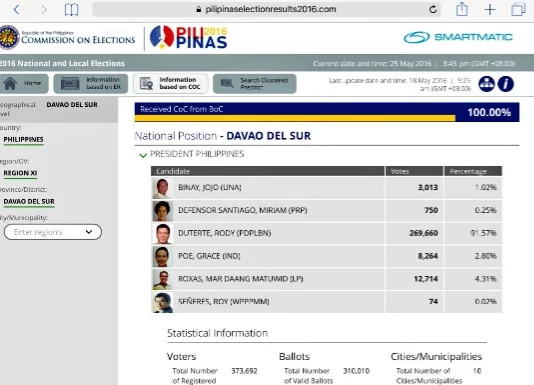Click registered voters value 373,692

(244, 371)
